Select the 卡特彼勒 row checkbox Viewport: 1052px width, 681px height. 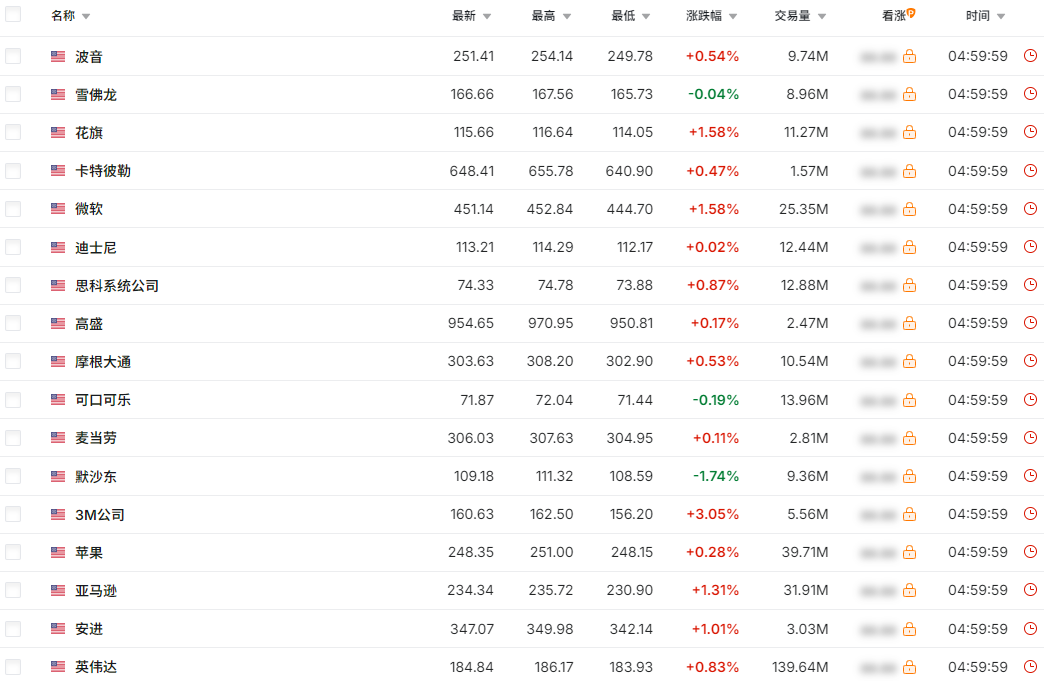click(x=13, y=171)
